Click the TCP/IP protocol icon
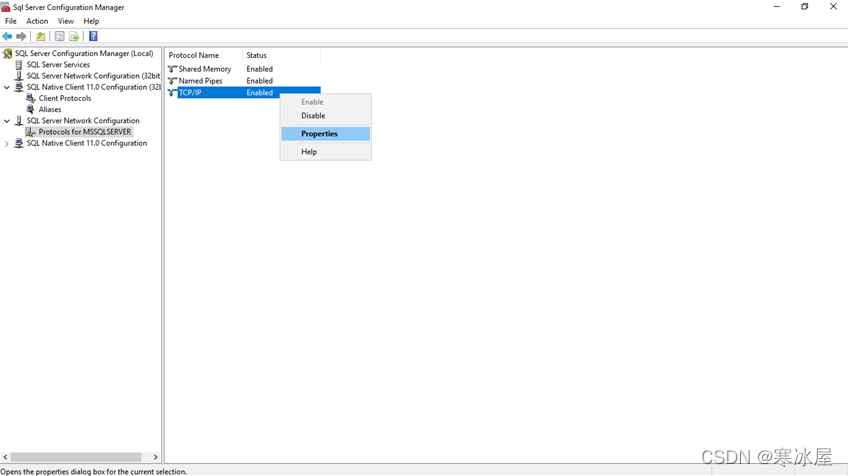 (173, 92)
